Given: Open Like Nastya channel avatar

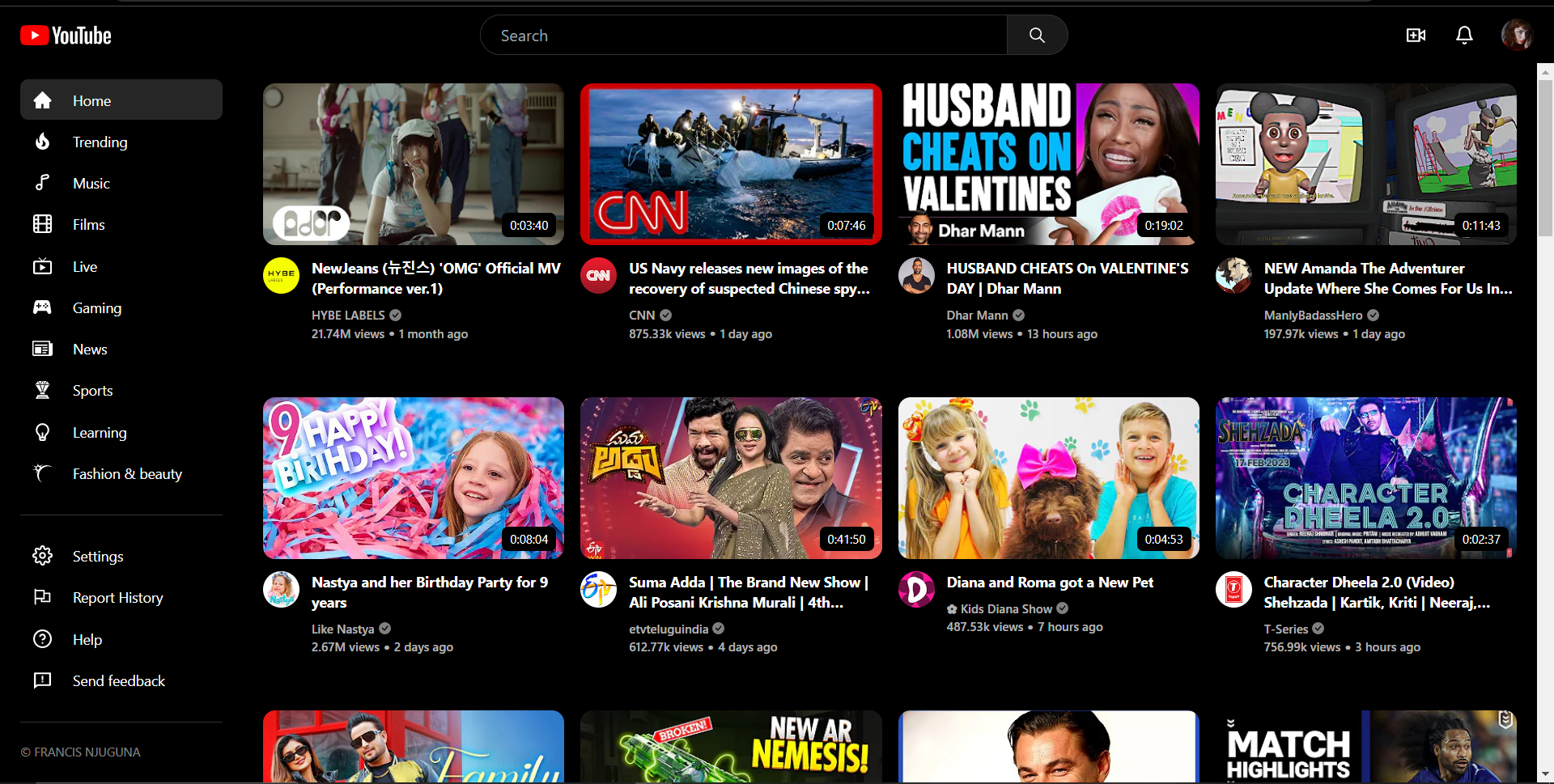Looking at the screenshot, I should (x=281, y=589).
